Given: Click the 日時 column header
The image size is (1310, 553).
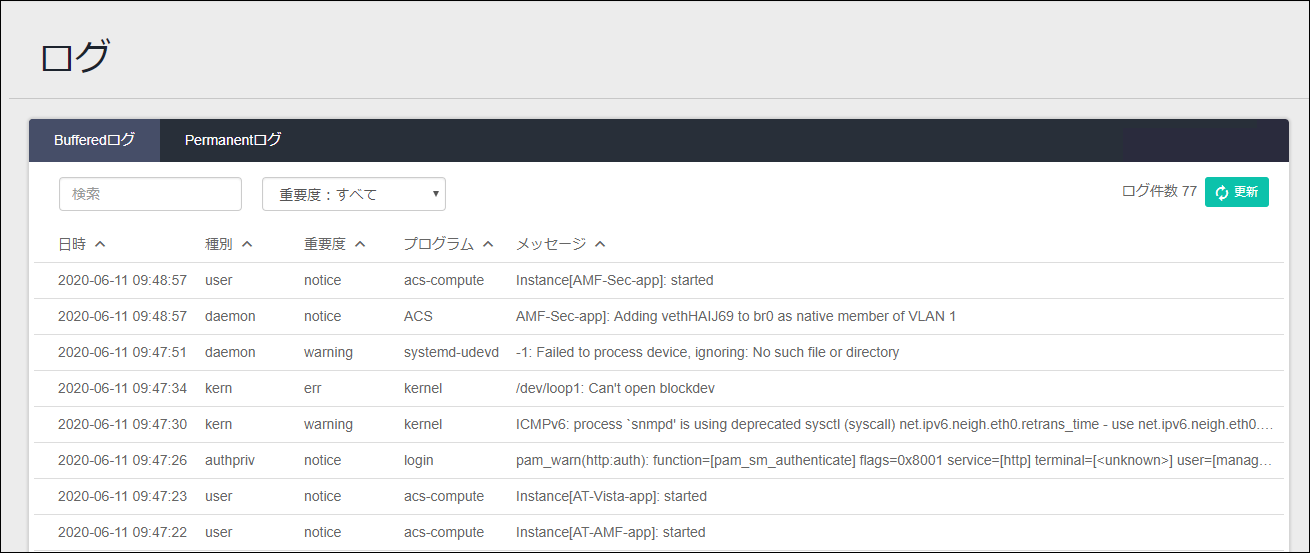Looking at the screenshot, I should point(72,244).
